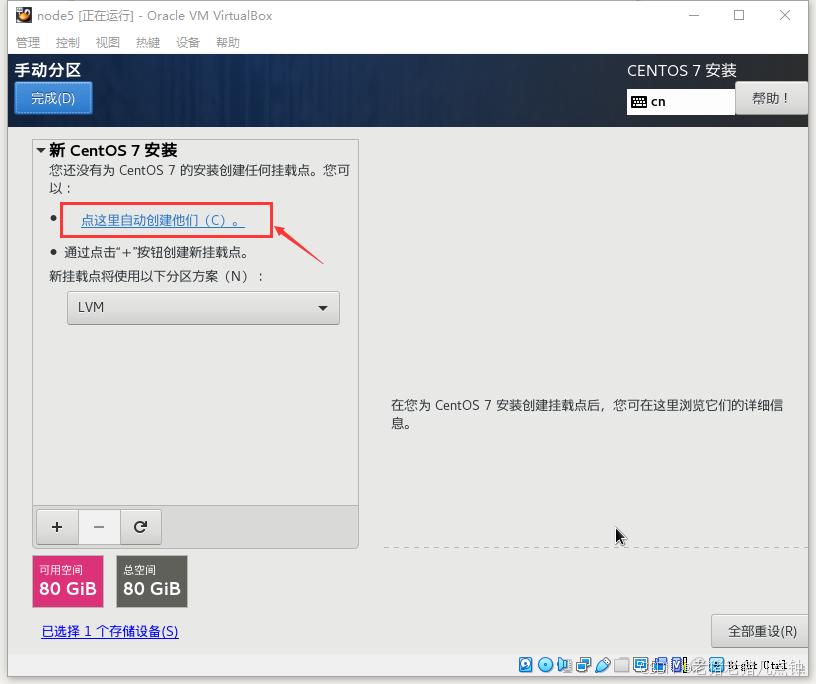Viewport: 816px width, 684px height.
Task: Click the 完成(D) button
Action: [x=53, y=98]
